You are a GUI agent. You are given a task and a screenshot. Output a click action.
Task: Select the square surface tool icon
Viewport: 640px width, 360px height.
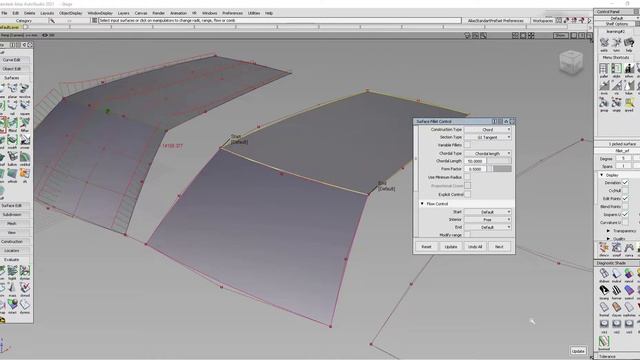[x=25, y=106]
